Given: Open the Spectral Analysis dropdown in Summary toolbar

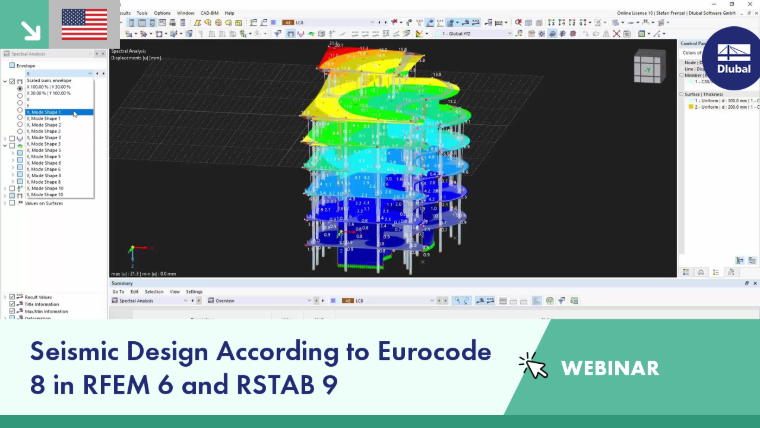Looking at the screenshot, I should 149,301.
